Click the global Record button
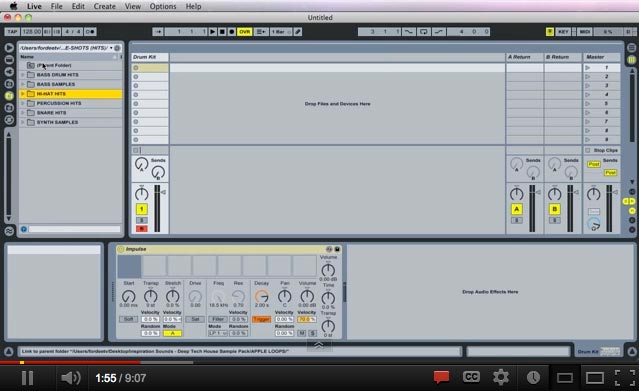The width and height of the screenshot is (639, 391). [x=231, y=32]
